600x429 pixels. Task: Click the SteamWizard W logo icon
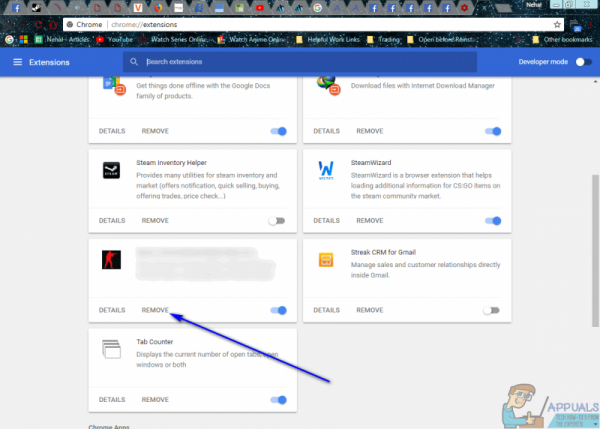326,170
